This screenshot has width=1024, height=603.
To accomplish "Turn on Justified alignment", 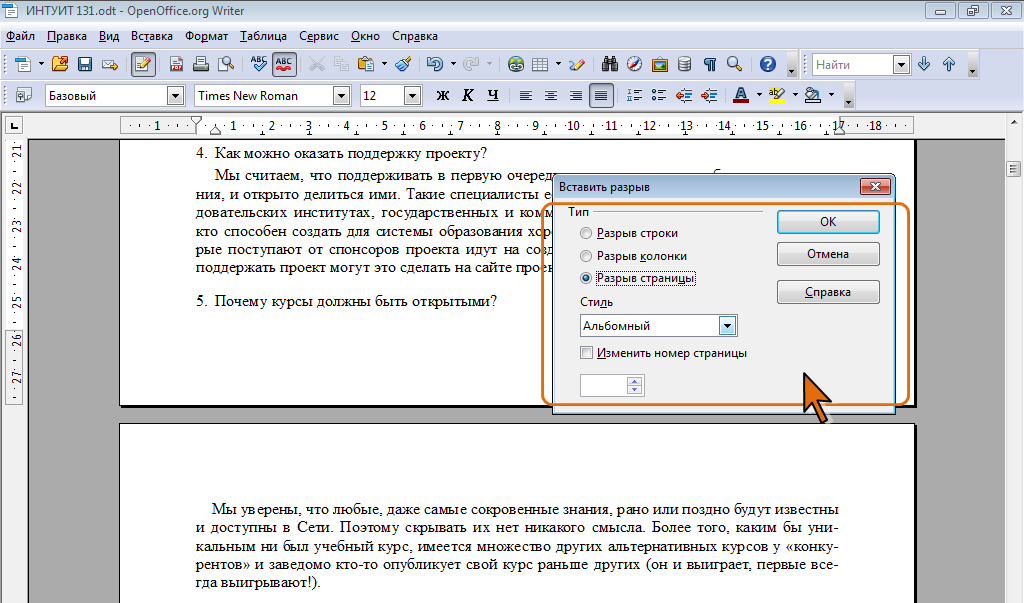I will coord(601,95).
